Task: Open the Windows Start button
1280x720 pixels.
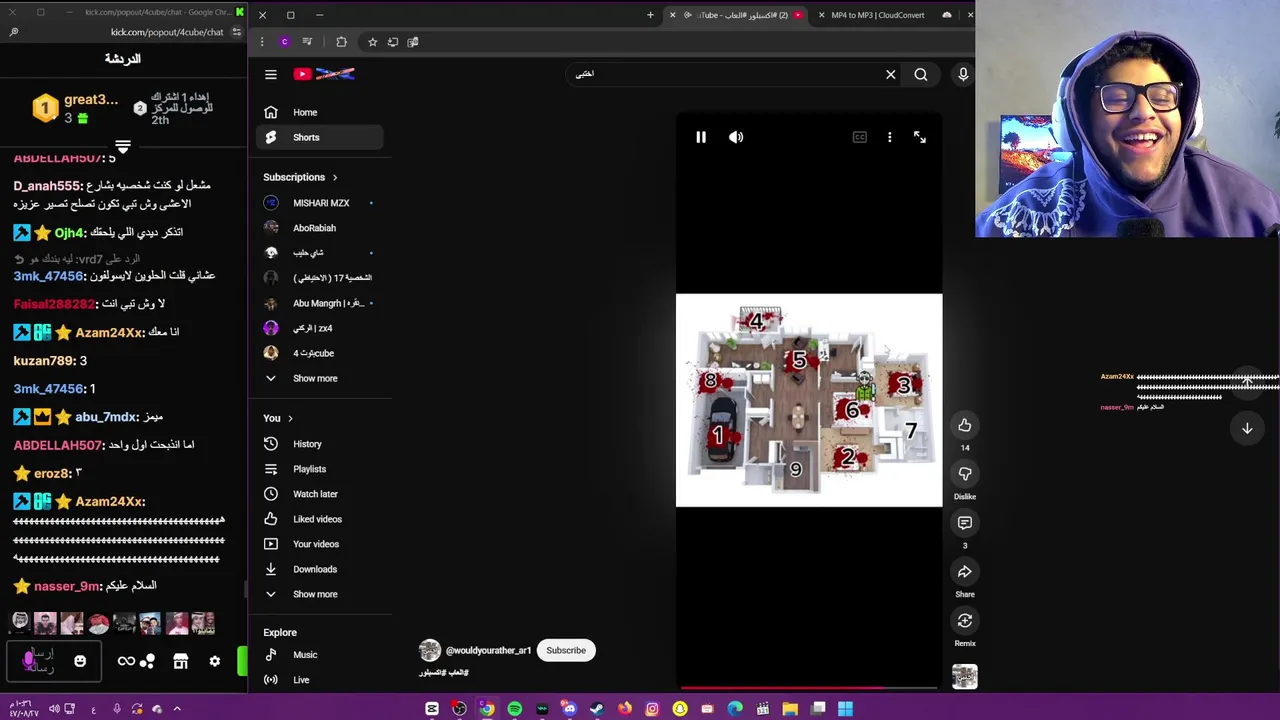Action: click(845, 709)
